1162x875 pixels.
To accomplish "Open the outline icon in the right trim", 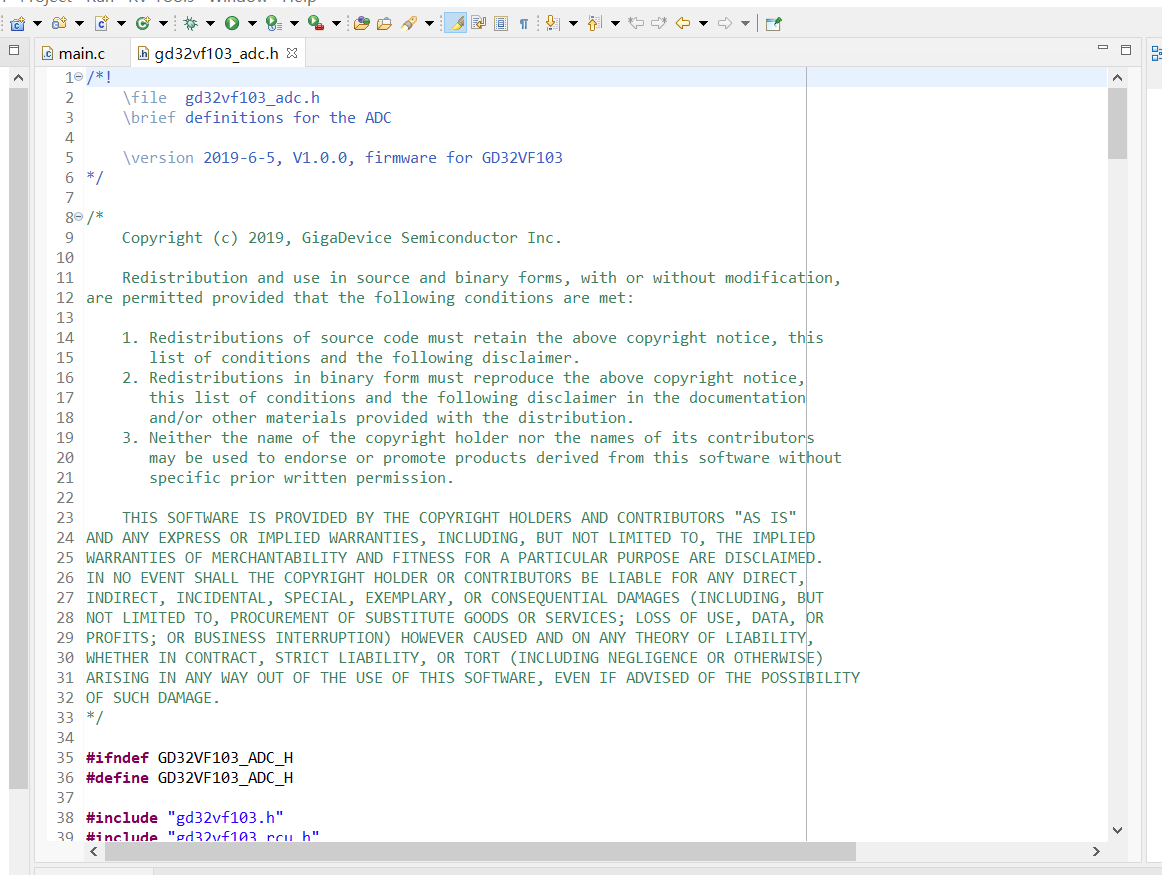I will tap(1155, 53).
